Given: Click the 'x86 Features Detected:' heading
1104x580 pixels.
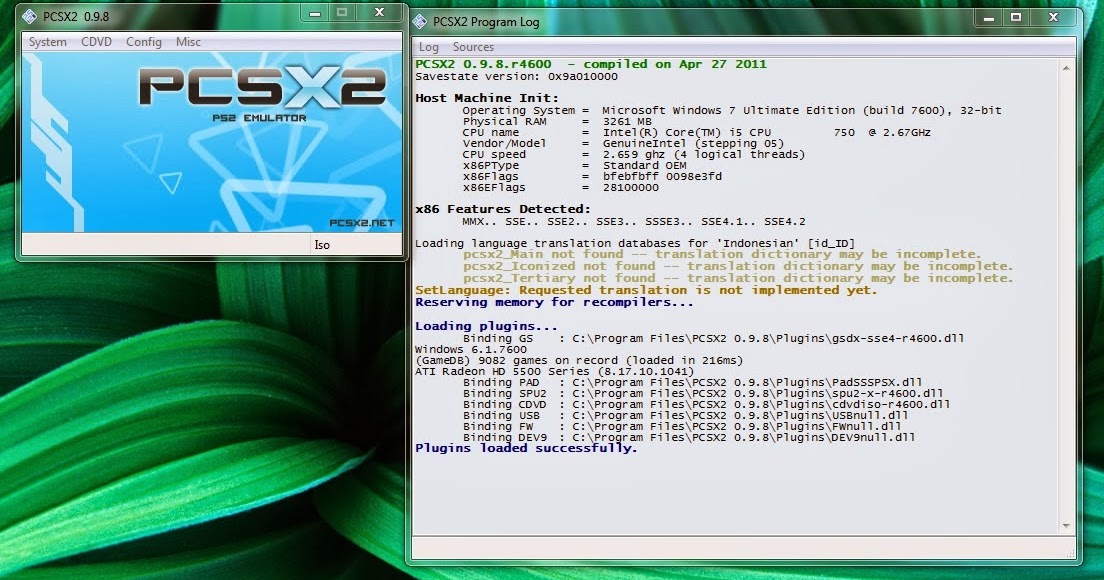Looking at the screenshot, I should (503, 209).
